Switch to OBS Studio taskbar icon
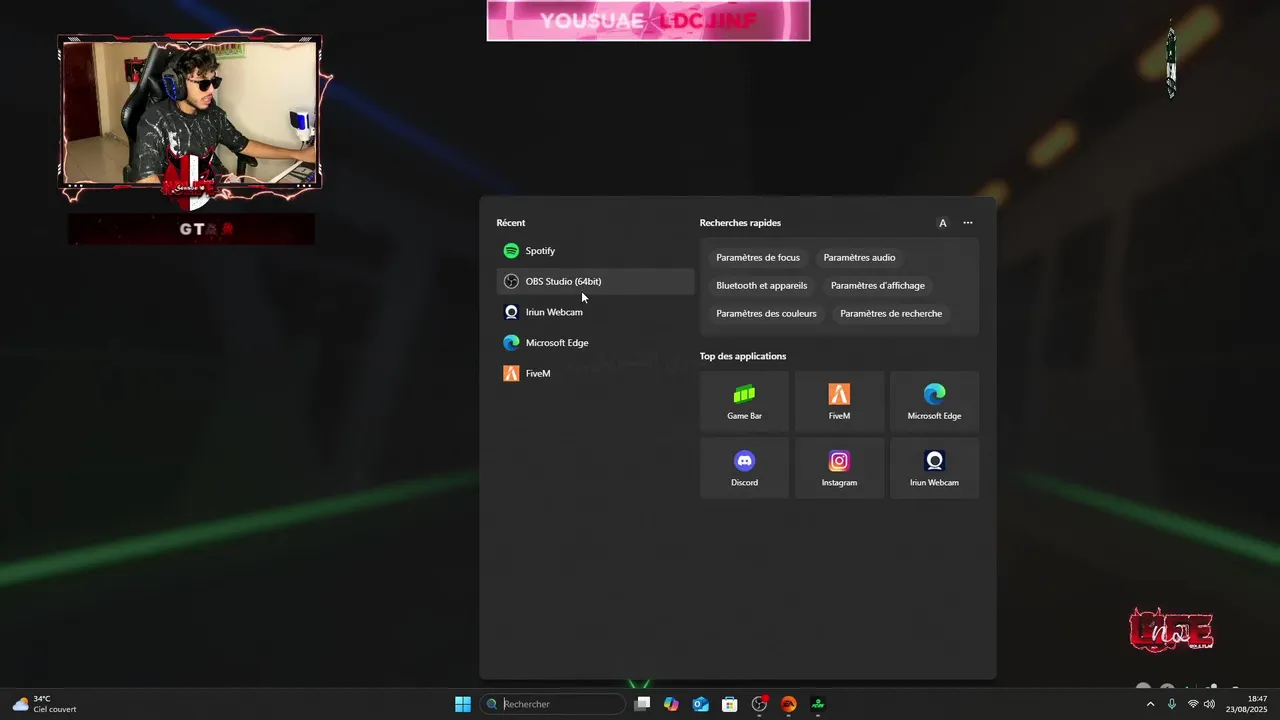Viewport: 1280px width, 720px height. [x=759, y=704]
